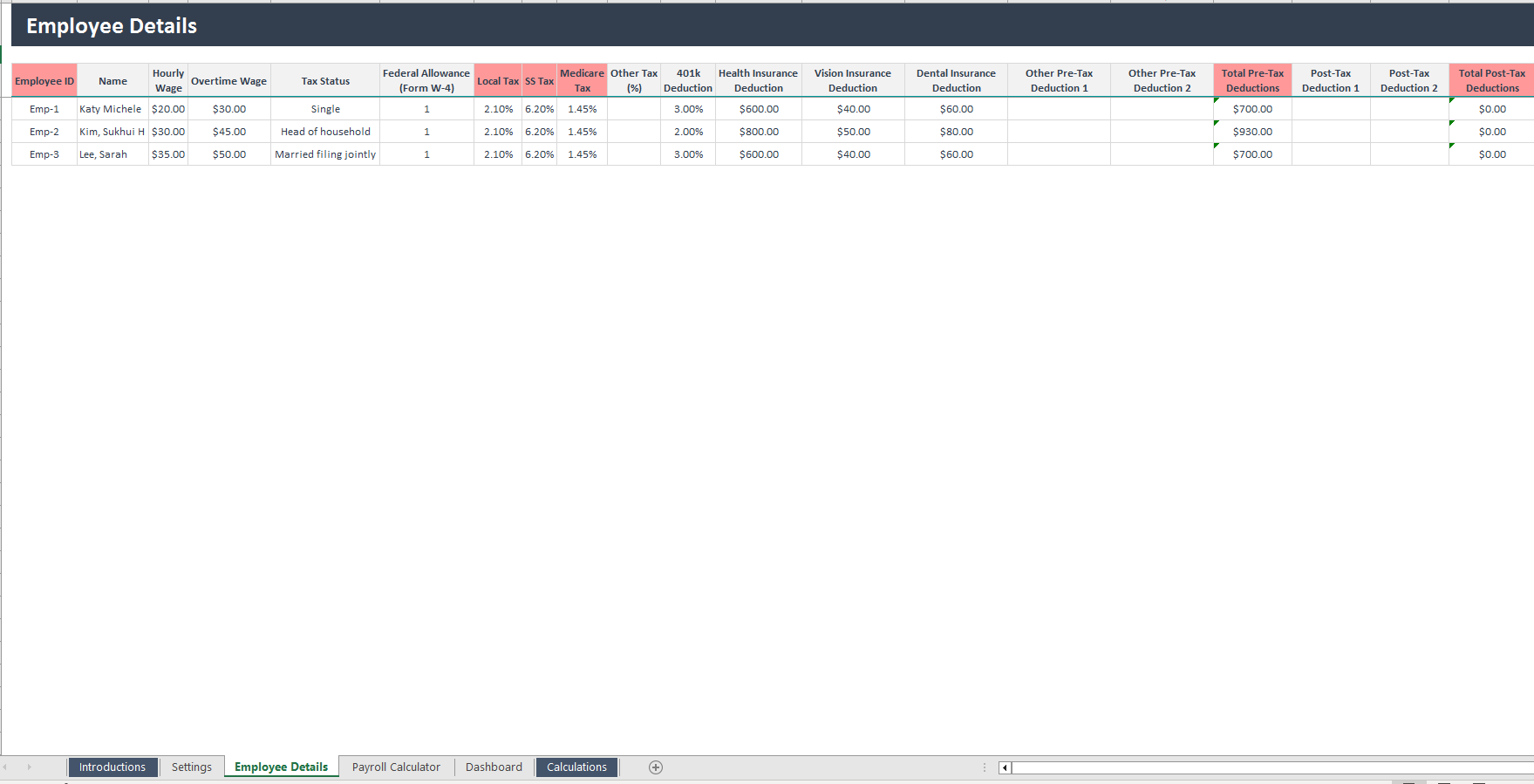Click the horizontal scrollbar track
The width and height of the screenshot is (1534, 784).
point(1272,768)
